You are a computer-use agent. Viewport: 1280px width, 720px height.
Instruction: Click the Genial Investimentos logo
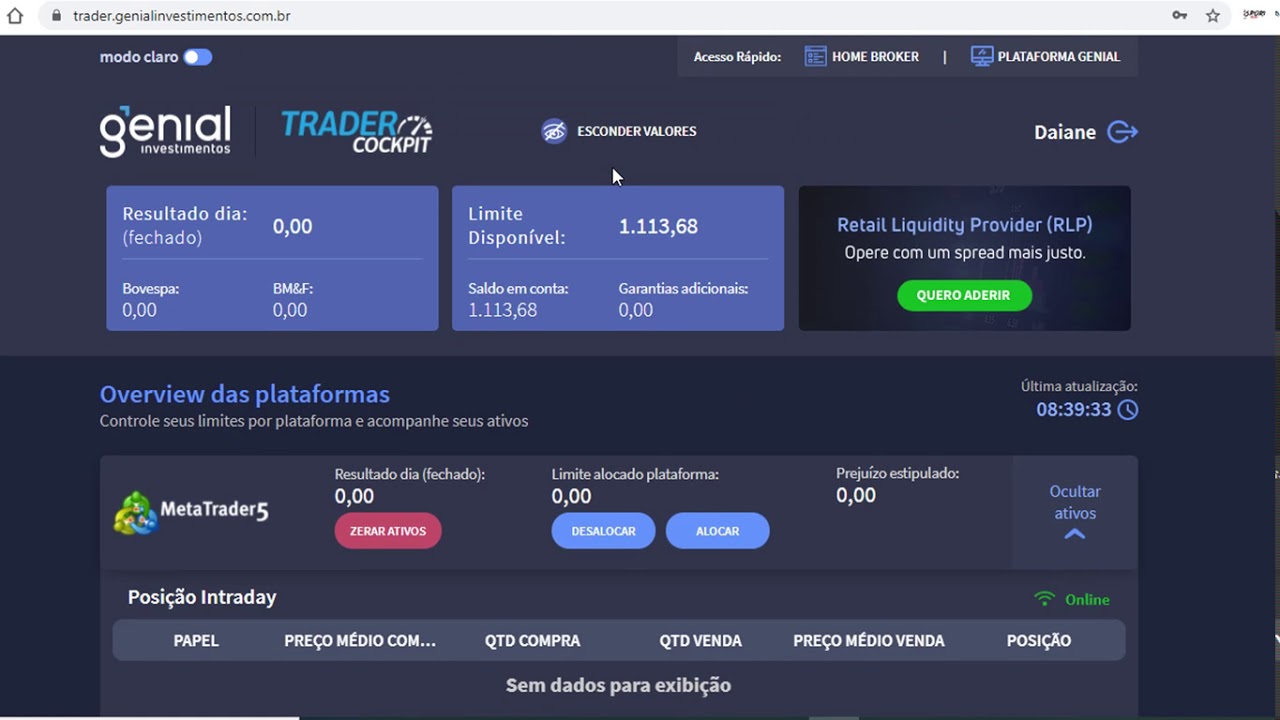coord(165,131)
